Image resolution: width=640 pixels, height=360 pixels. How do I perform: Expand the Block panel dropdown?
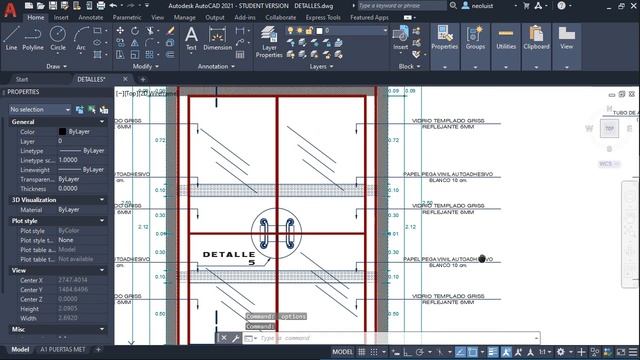coord(409,66)
